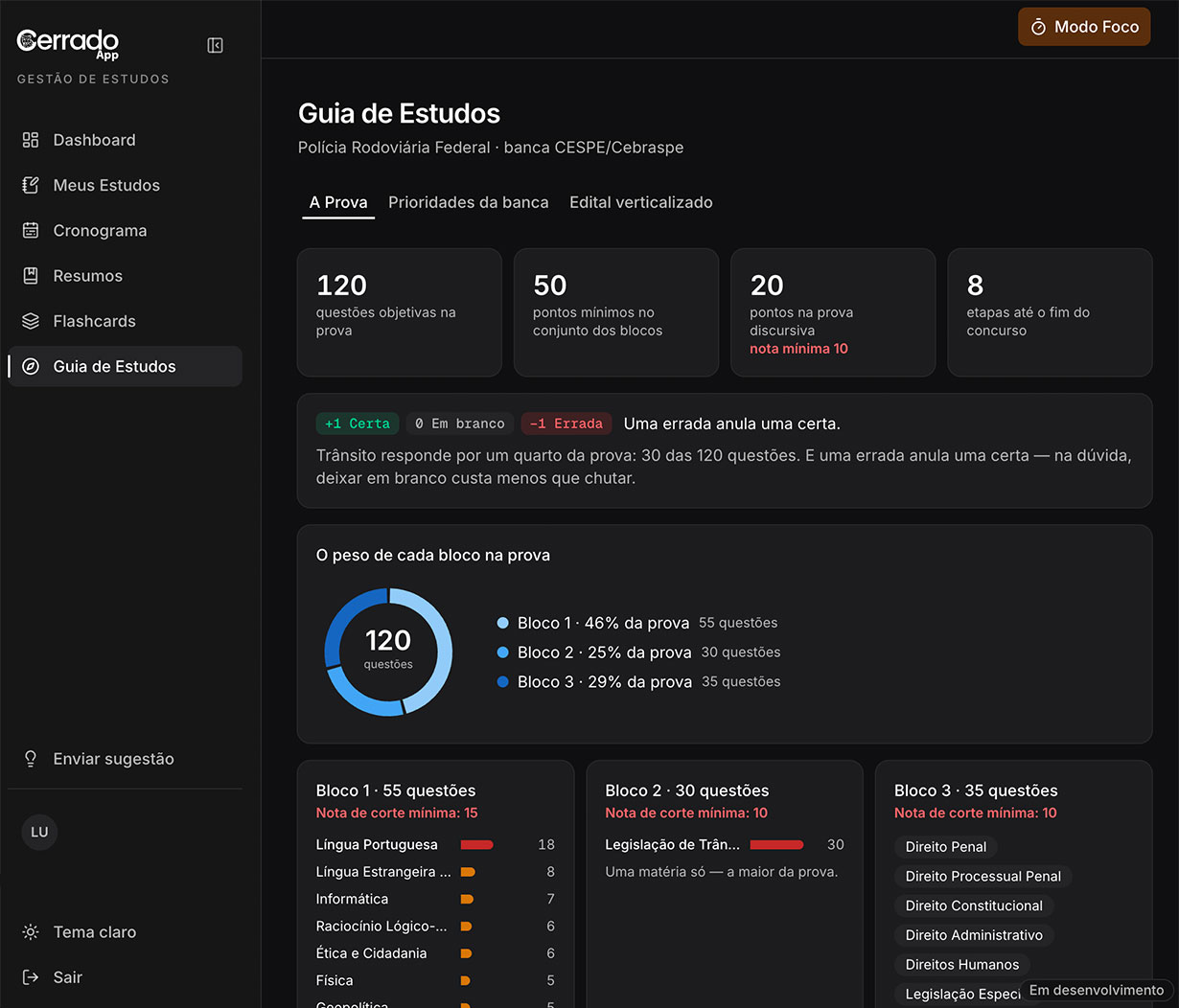1179x1008 pixels.
Task: Click the Língua Portuguesa red bar
Action: pos(477,845)
